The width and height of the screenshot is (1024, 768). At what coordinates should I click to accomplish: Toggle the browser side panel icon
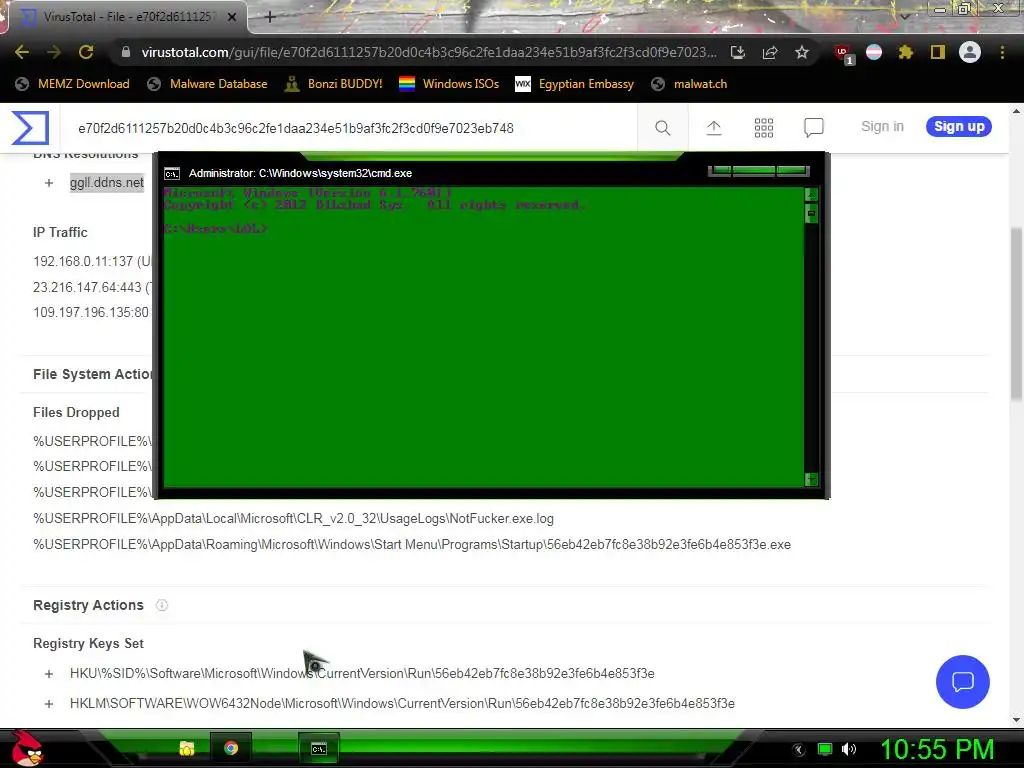(x=938, y=52)
